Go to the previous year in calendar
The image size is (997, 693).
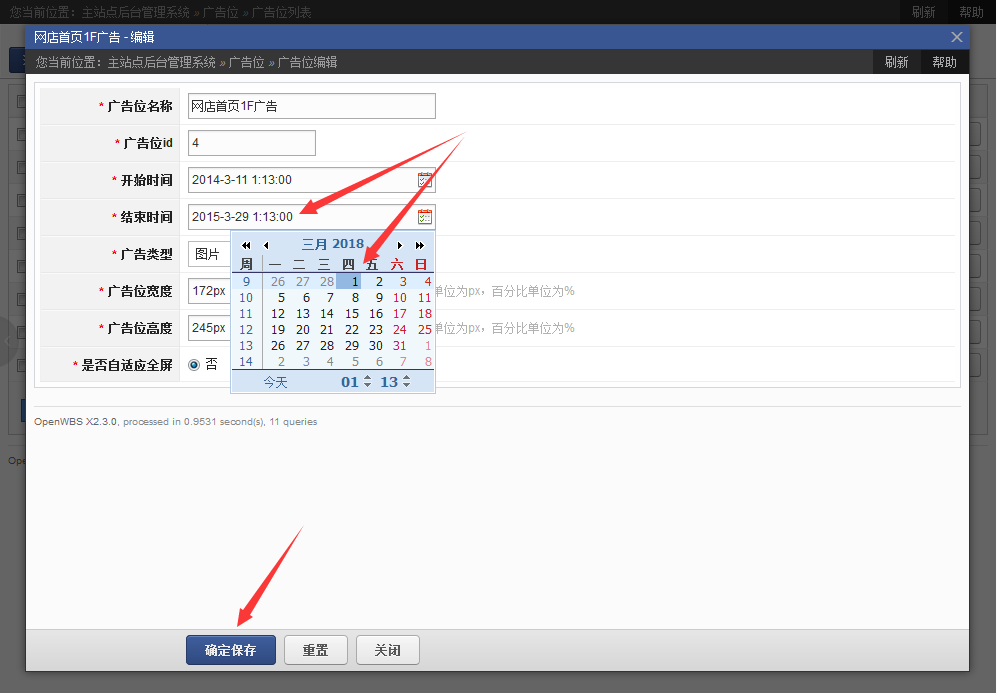tap(246, 245)
